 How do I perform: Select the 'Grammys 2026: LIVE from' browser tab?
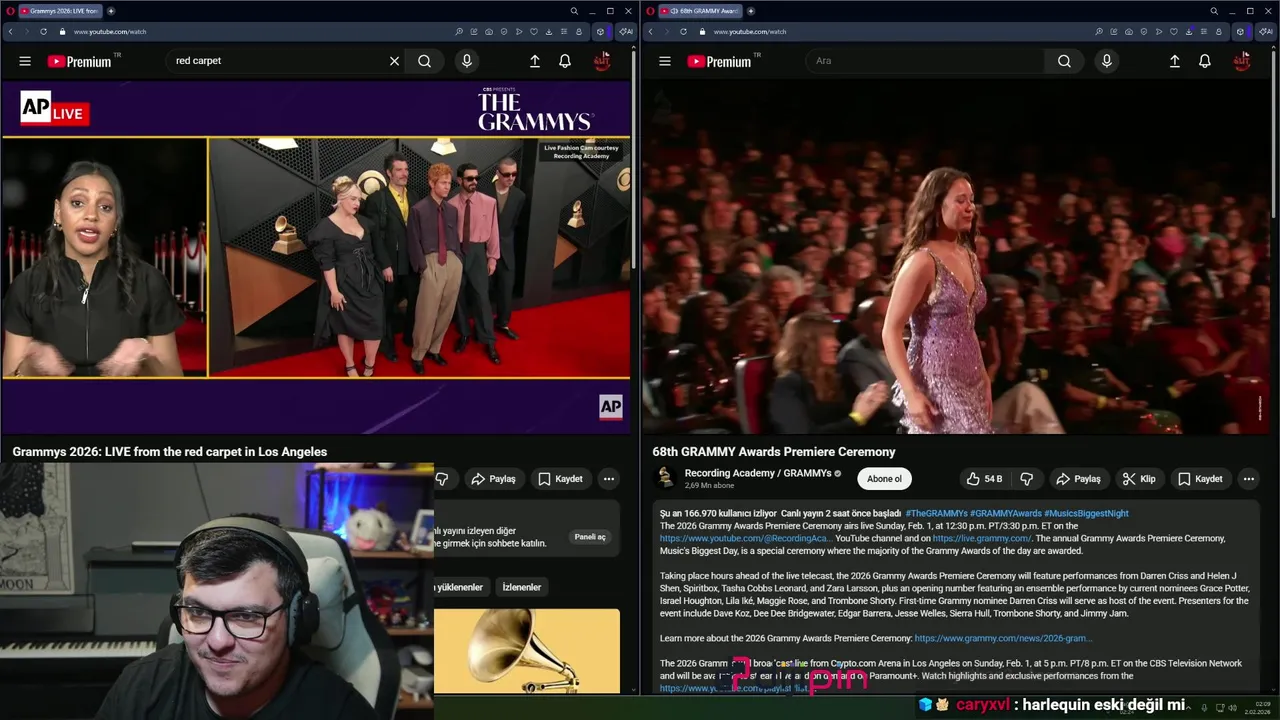(59, 11)
